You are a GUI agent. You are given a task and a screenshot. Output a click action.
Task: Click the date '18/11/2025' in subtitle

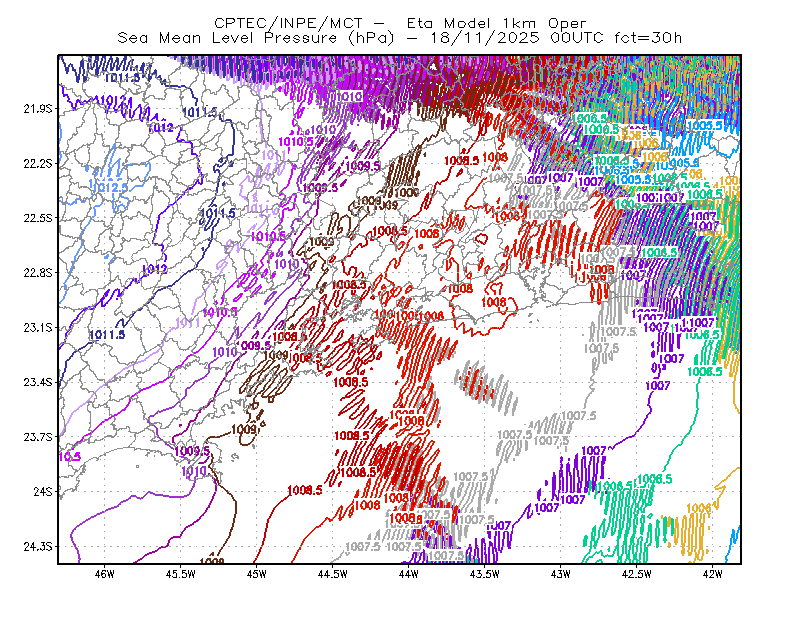click(485, 38)
